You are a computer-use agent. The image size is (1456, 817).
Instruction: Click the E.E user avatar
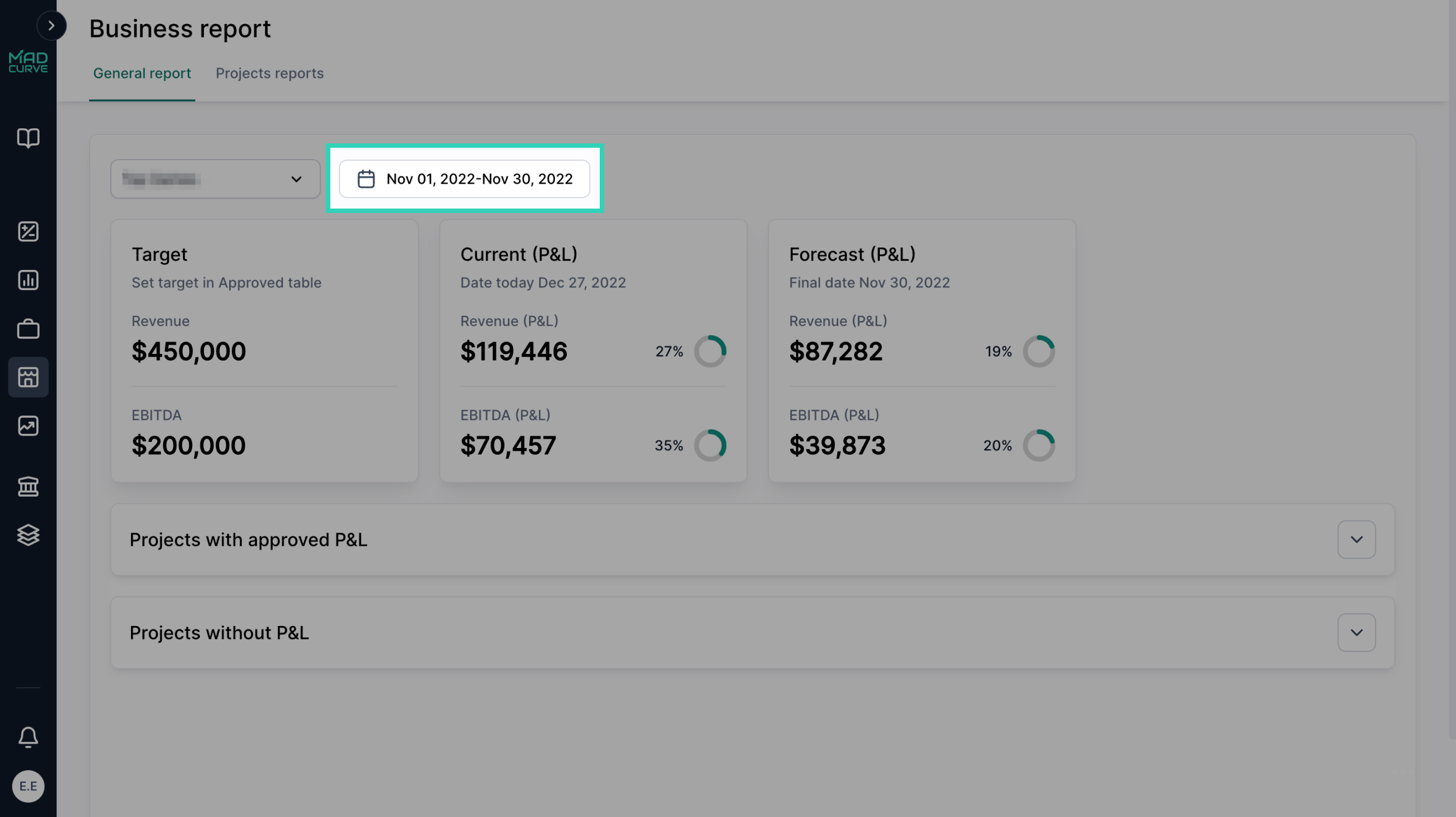coord(28,786)
